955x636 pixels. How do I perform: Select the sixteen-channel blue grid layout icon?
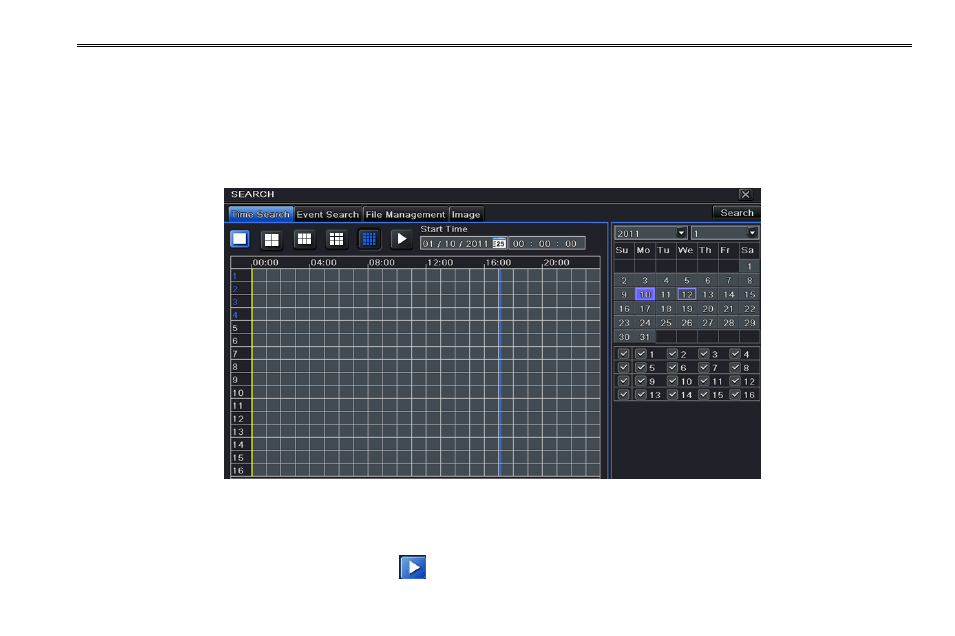(x=369, y=239)
